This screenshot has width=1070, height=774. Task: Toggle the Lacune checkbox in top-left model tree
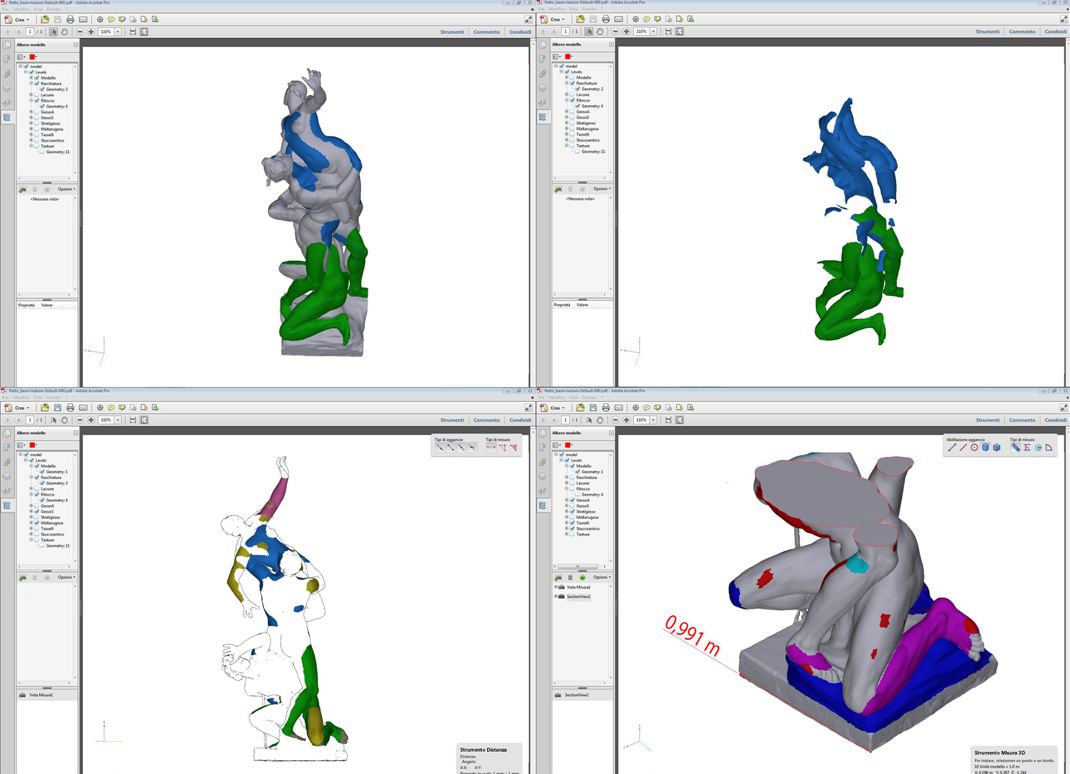click(37, 94)
